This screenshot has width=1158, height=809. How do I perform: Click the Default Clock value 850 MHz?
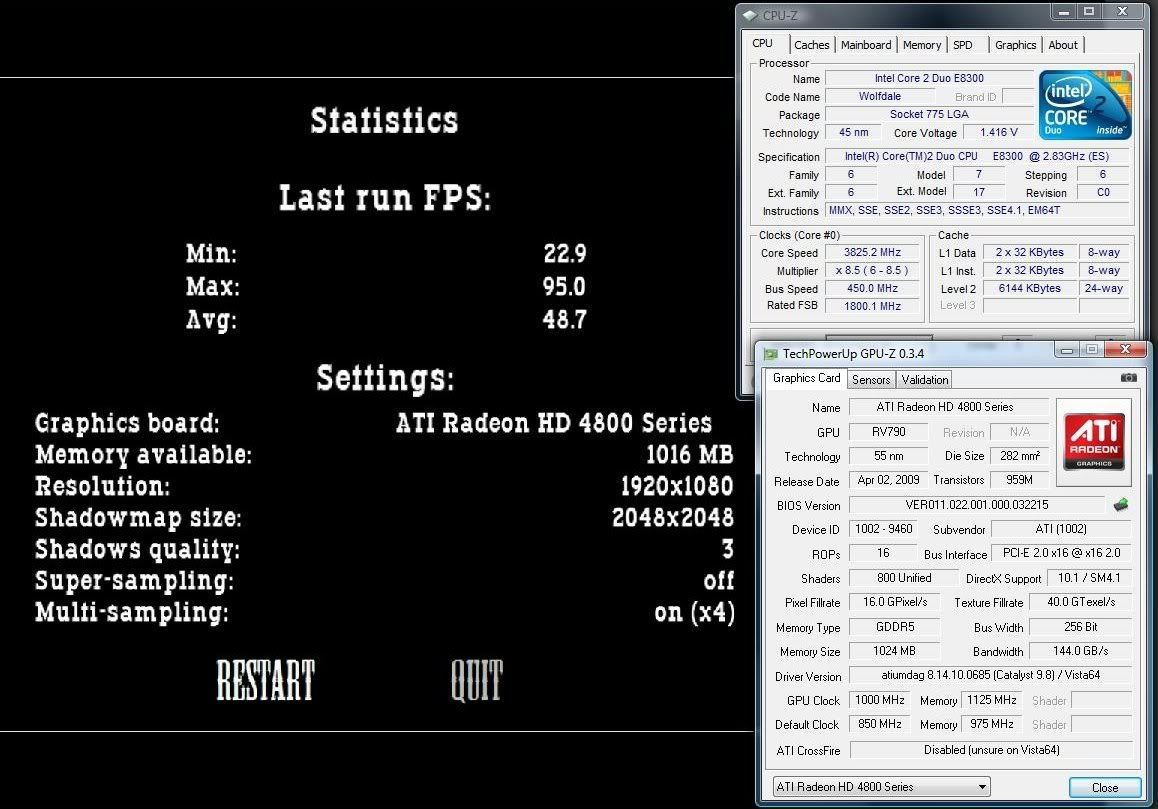tap(880, 724)
